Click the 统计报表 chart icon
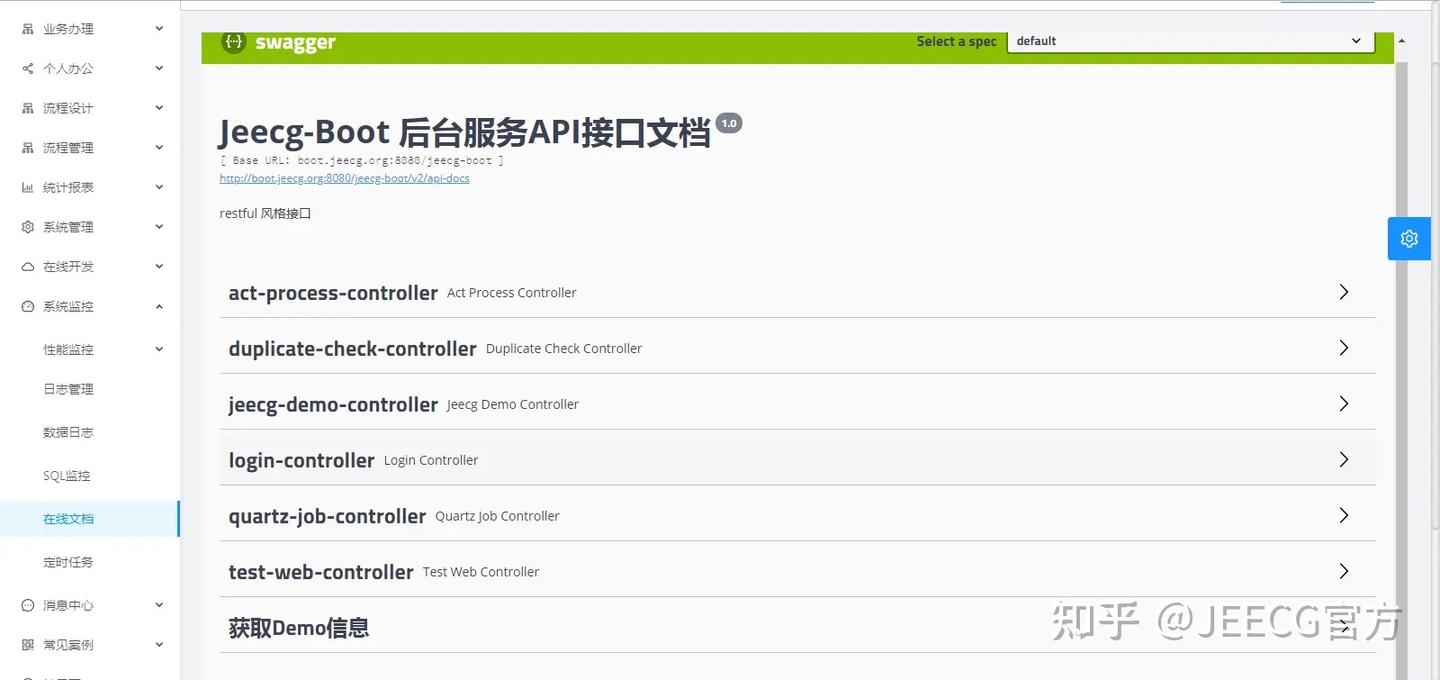Viewport: 1440px width, 680px height. point(27,186)
